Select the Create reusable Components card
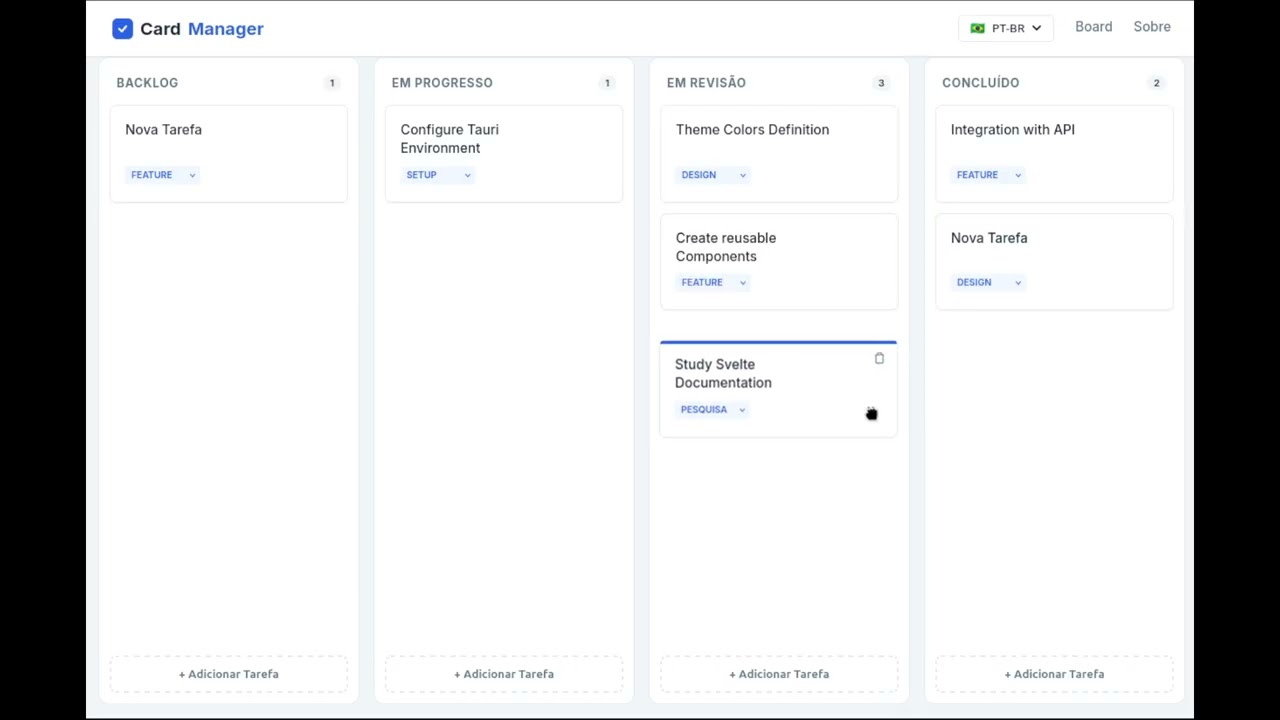 pos(779,248)
